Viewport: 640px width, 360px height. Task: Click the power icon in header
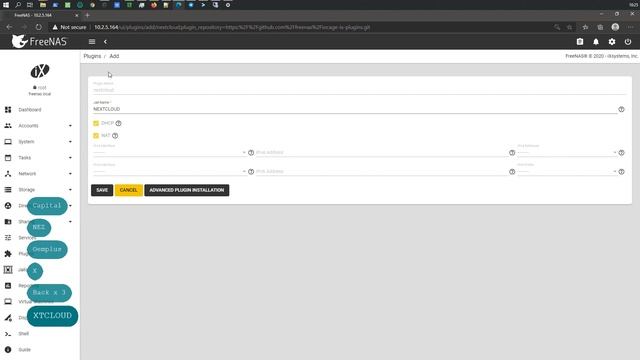pyautogui.click(x=628, y=42)
